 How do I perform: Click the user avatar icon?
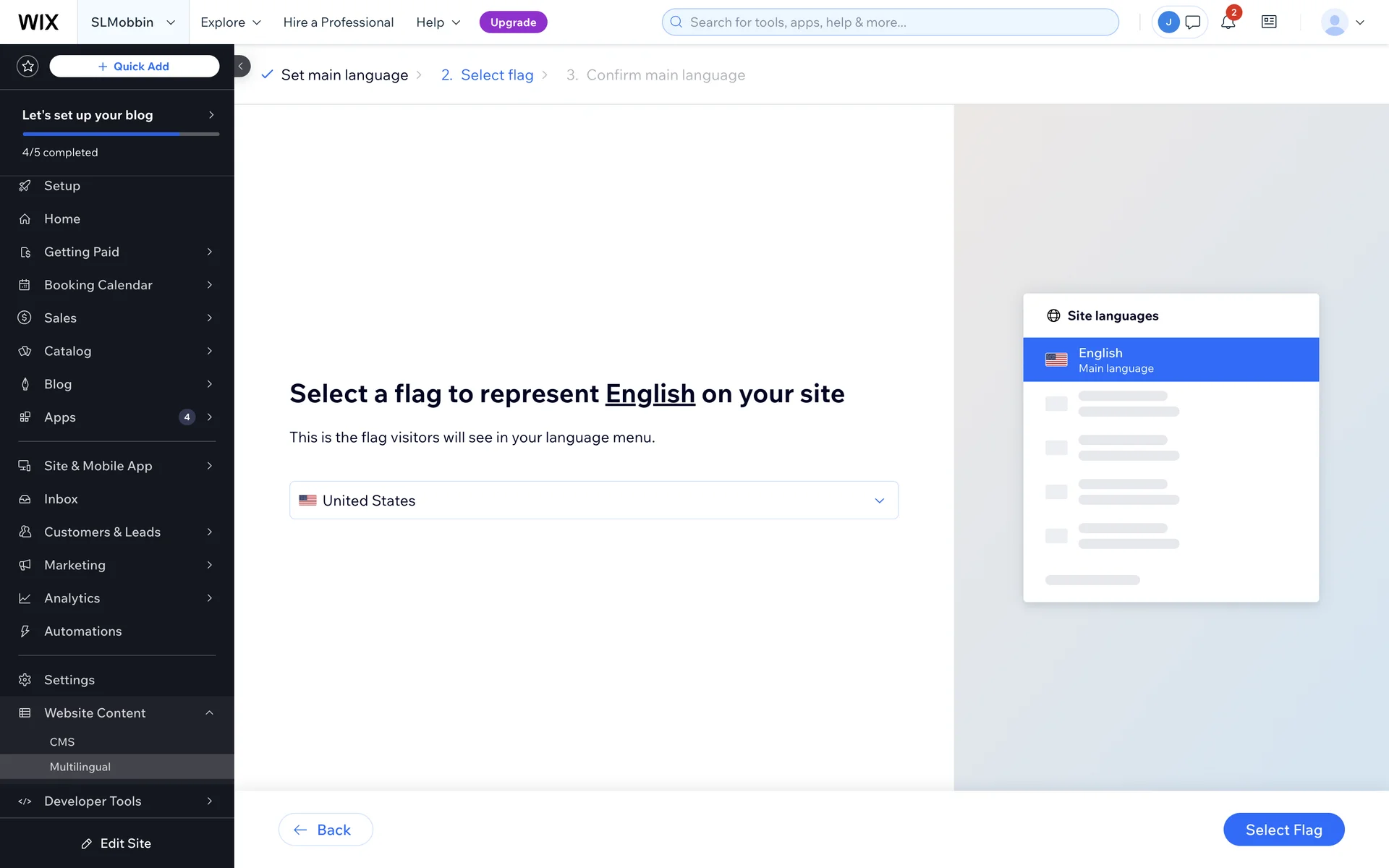pos(1334,22)
